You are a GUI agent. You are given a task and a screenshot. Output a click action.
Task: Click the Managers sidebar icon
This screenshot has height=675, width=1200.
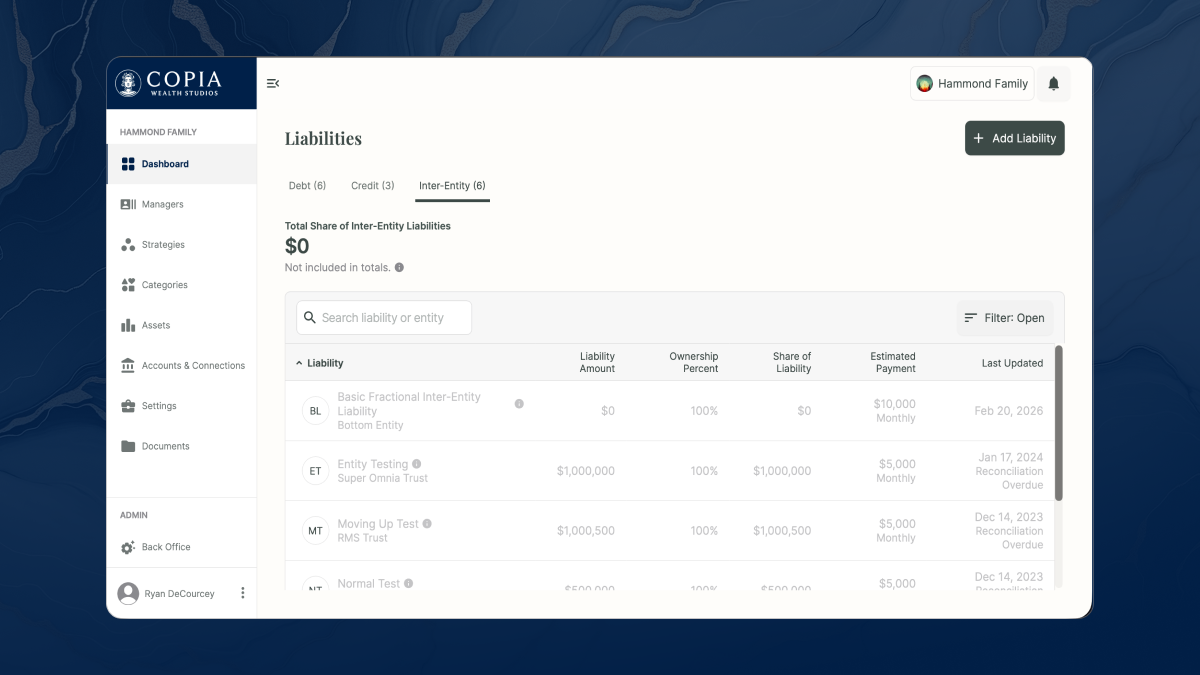point(128,204)
